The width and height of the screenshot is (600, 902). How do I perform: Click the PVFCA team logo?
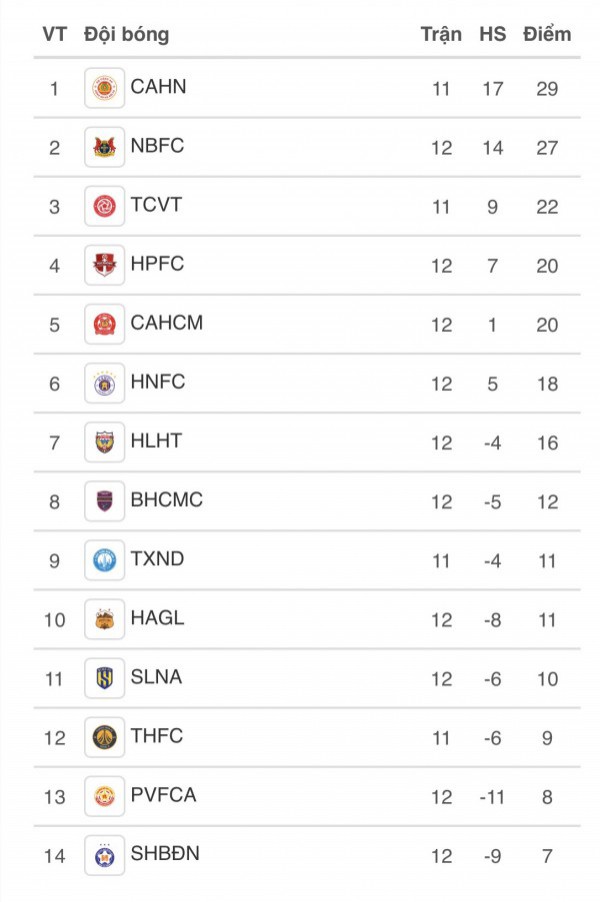pos(104,796)
